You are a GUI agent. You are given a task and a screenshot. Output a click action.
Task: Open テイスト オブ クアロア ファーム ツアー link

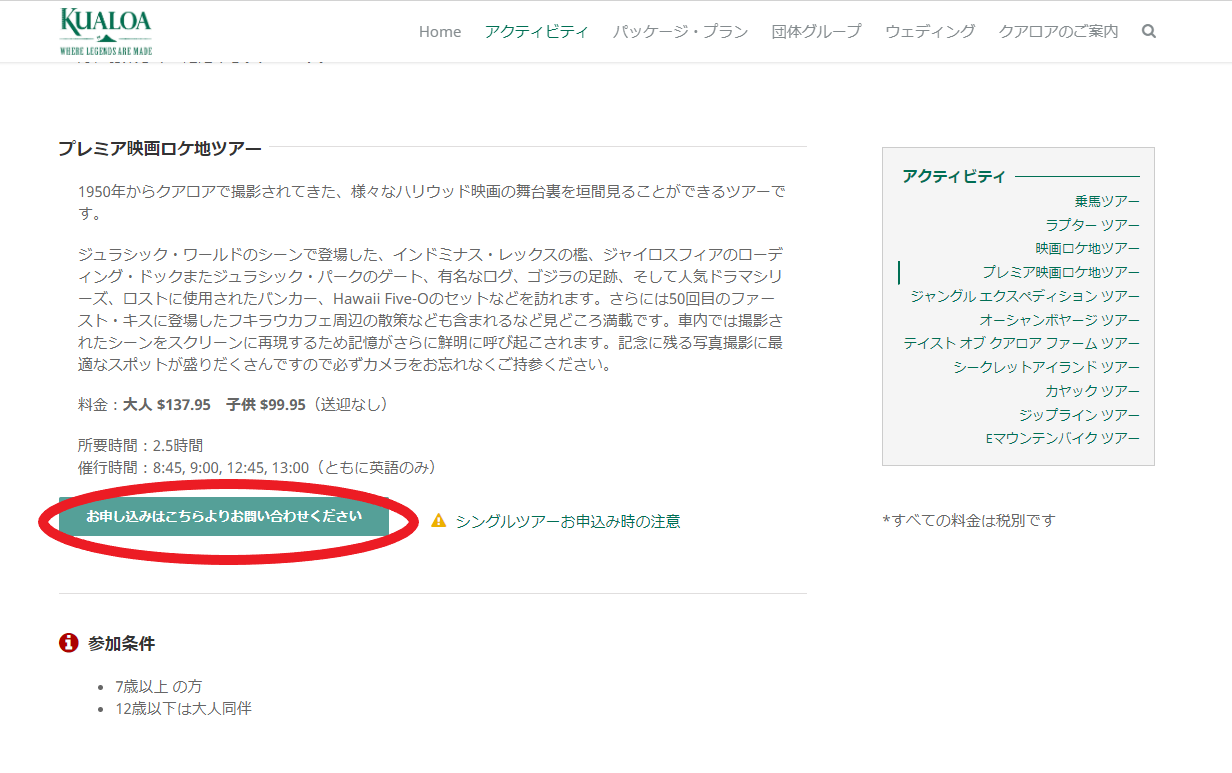1021,343
